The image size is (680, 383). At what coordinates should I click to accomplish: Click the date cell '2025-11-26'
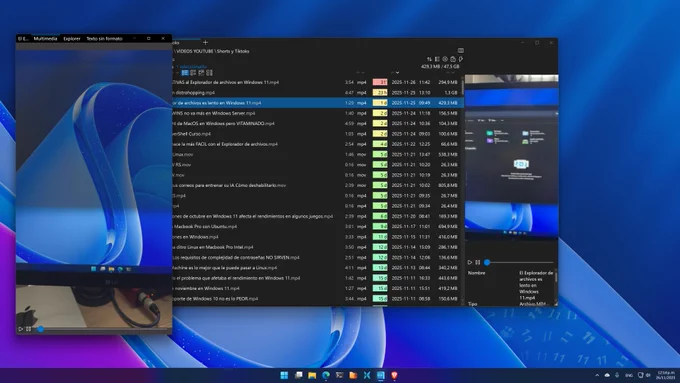[403, 82]
